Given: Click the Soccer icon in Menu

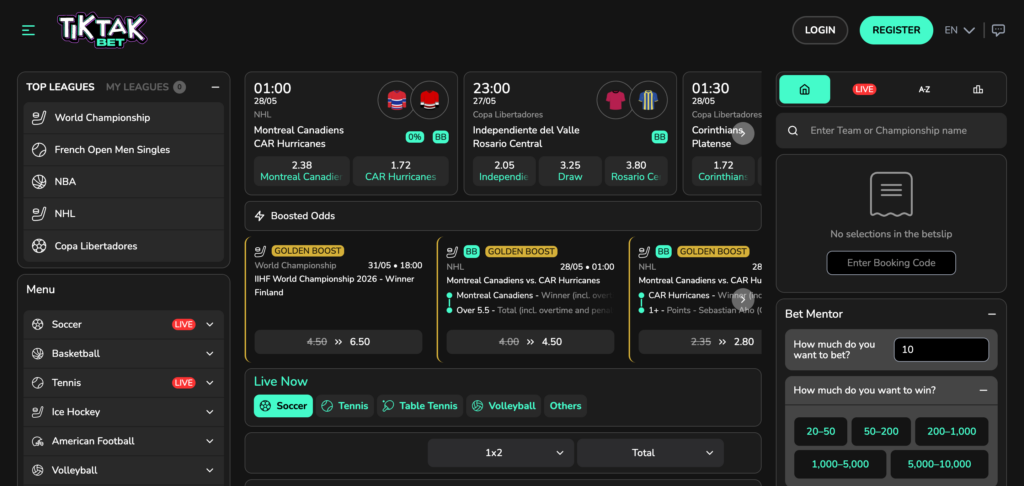Looking at the screenshot, I should coord(37,324).
